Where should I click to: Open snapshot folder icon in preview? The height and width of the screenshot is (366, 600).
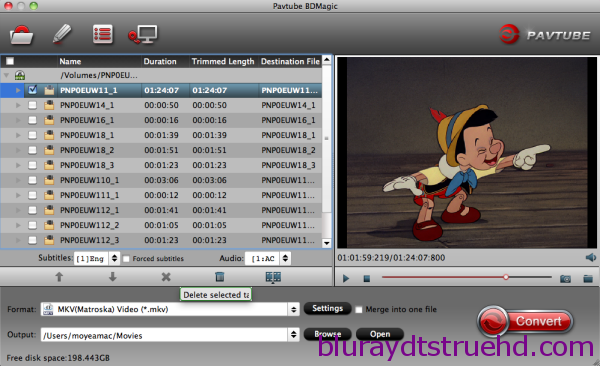click(x=588, y=278)
